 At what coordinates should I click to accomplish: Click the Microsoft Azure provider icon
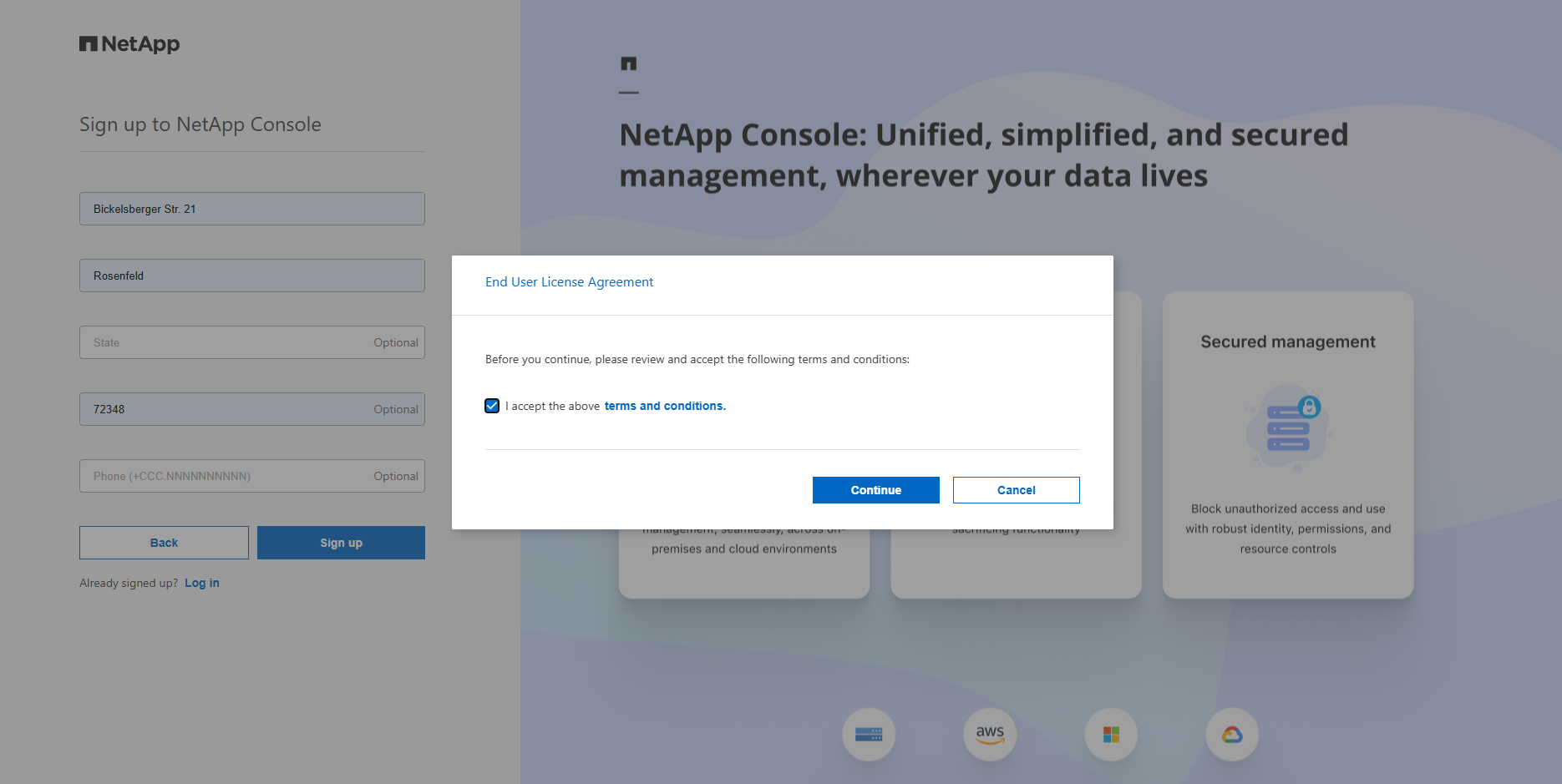point(1111,735)
